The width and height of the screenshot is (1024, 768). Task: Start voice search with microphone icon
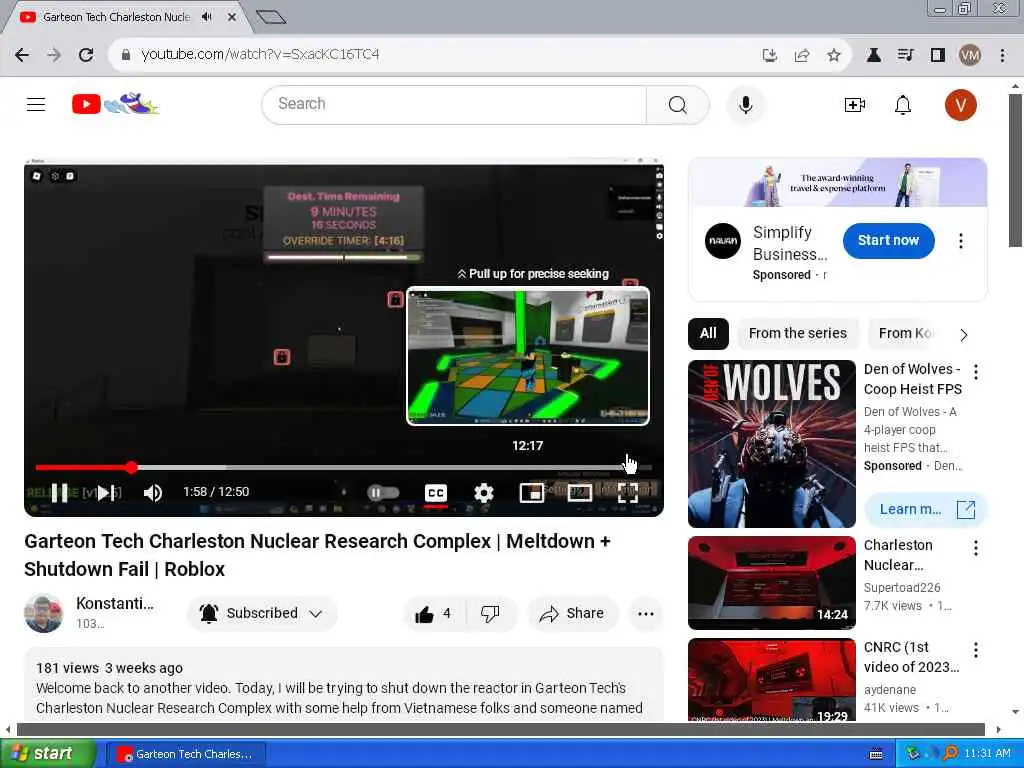pos(745,104)
